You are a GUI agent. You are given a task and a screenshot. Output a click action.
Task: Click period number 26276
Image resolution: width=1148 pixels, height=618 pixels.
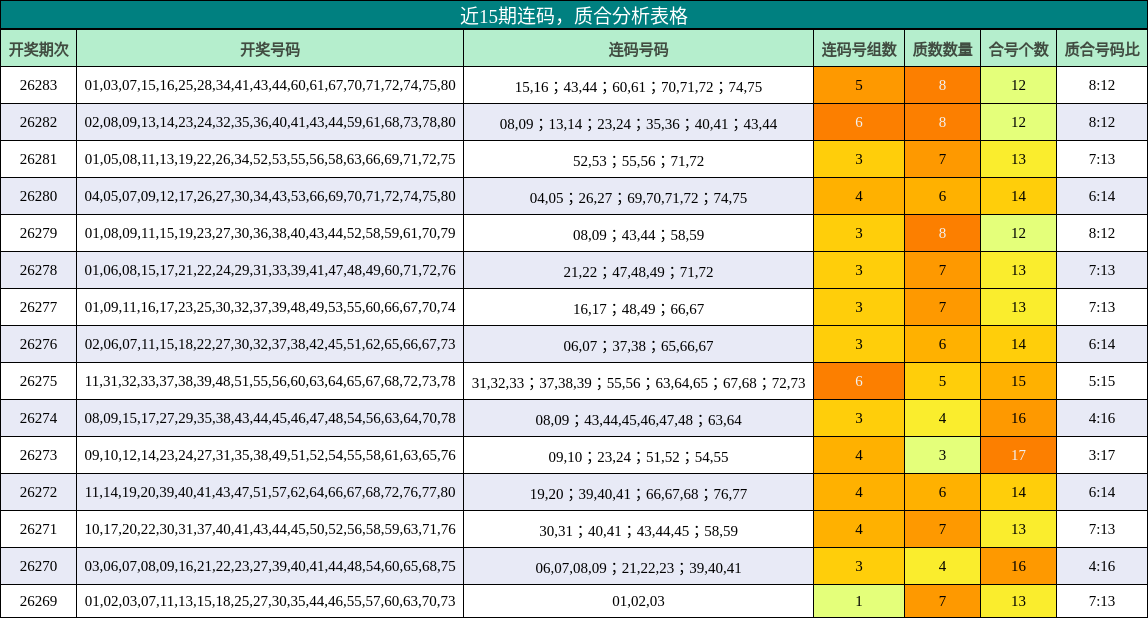(38, 344)
